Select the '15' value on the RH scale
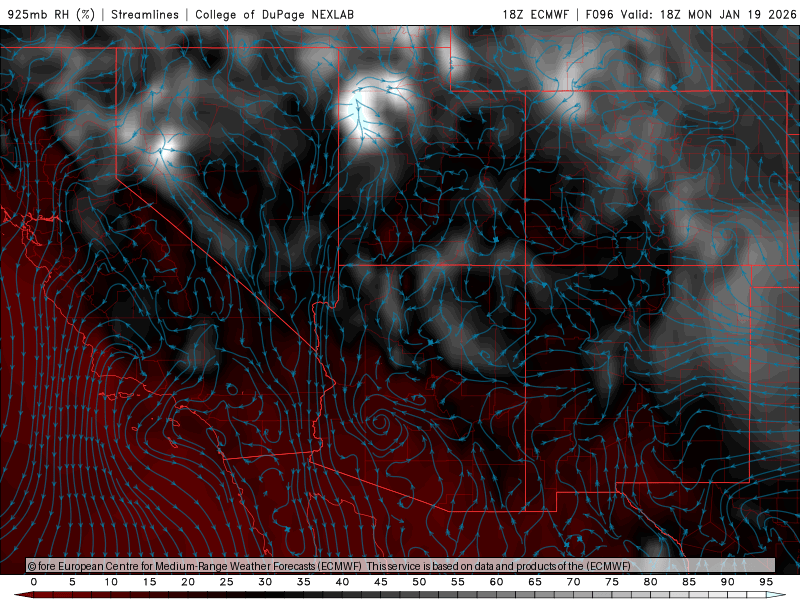Screen dimensions: 800x600 click(x=149, y=582)
